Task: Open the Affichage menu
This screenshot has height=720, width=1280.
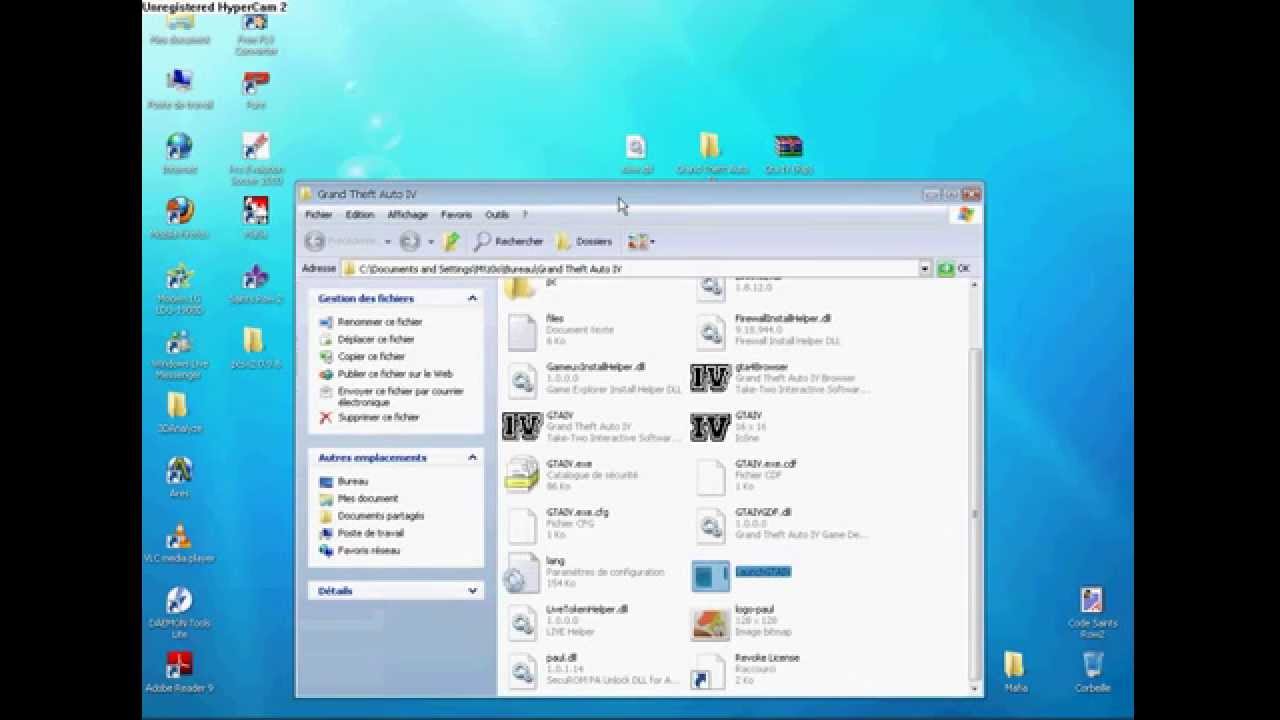Action: [407, 215]
